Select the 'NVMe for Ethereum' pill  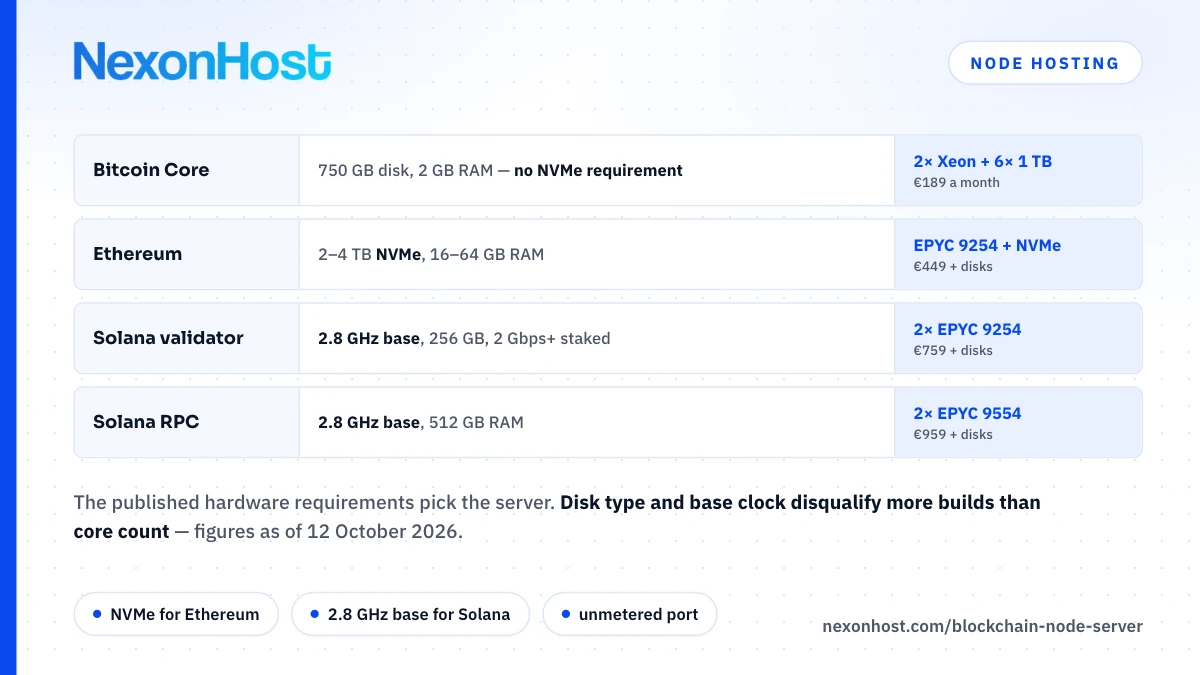point(175,614)
